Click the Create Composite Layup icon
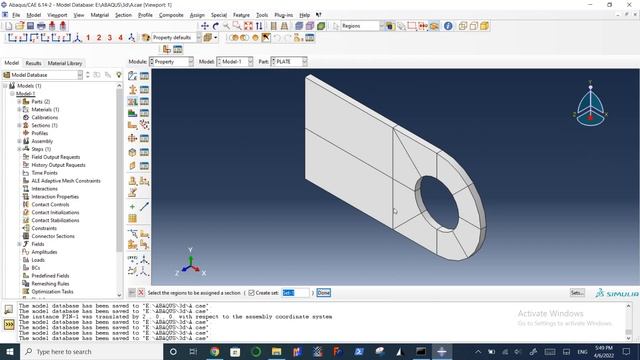Screen dimensions: 640x360 (x=133, y=113)
